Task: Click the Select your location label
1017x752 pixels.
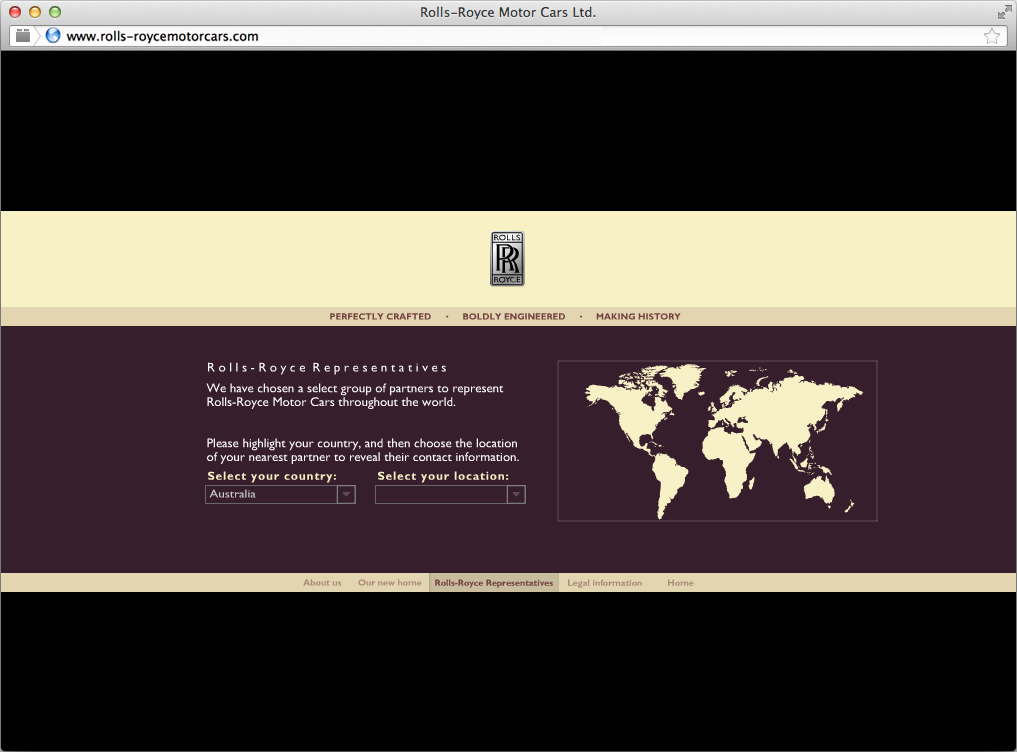Action: click(x=443, y=476)
